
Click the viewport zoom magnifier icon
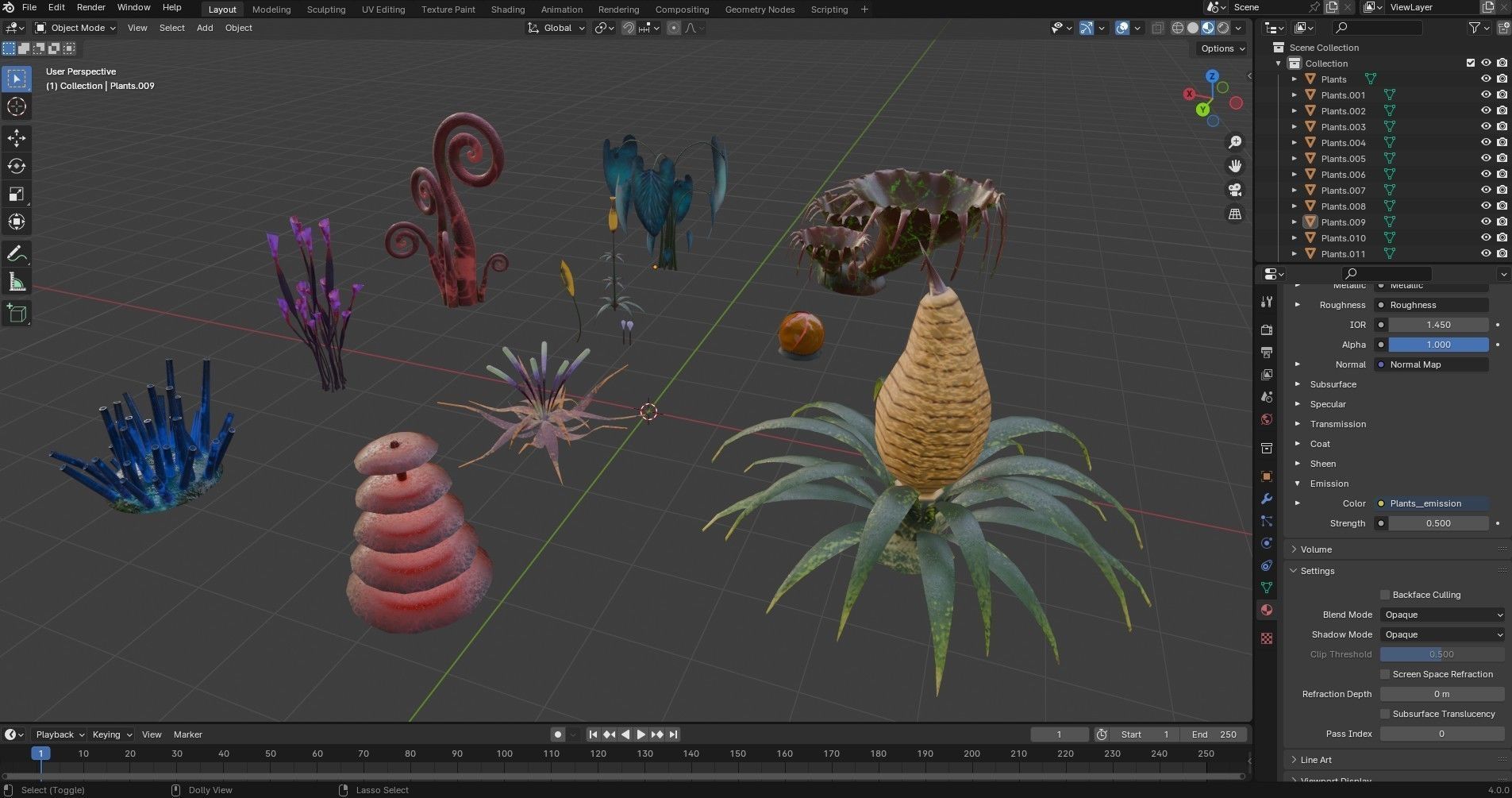coord(1235,142)
